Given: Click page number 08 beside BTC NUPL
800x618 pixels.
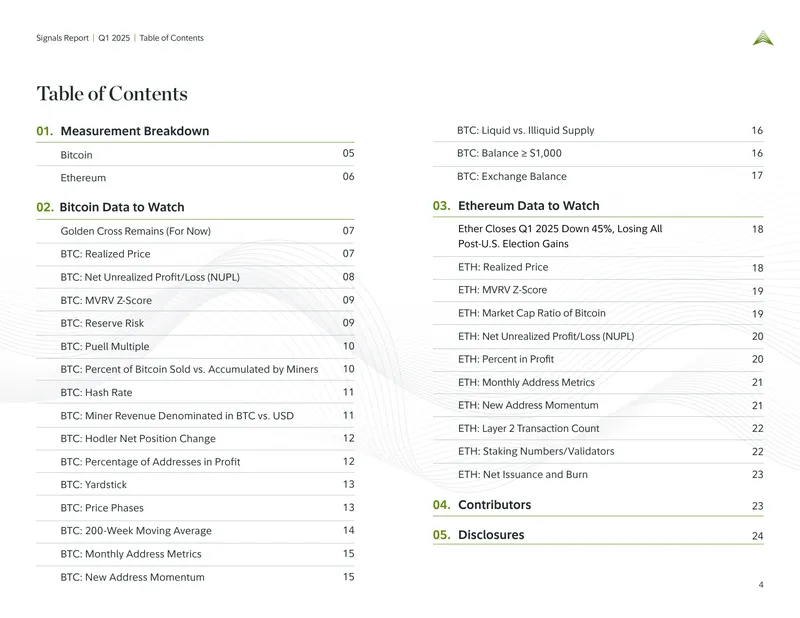Looking at the screenshot, I should 348,277.
